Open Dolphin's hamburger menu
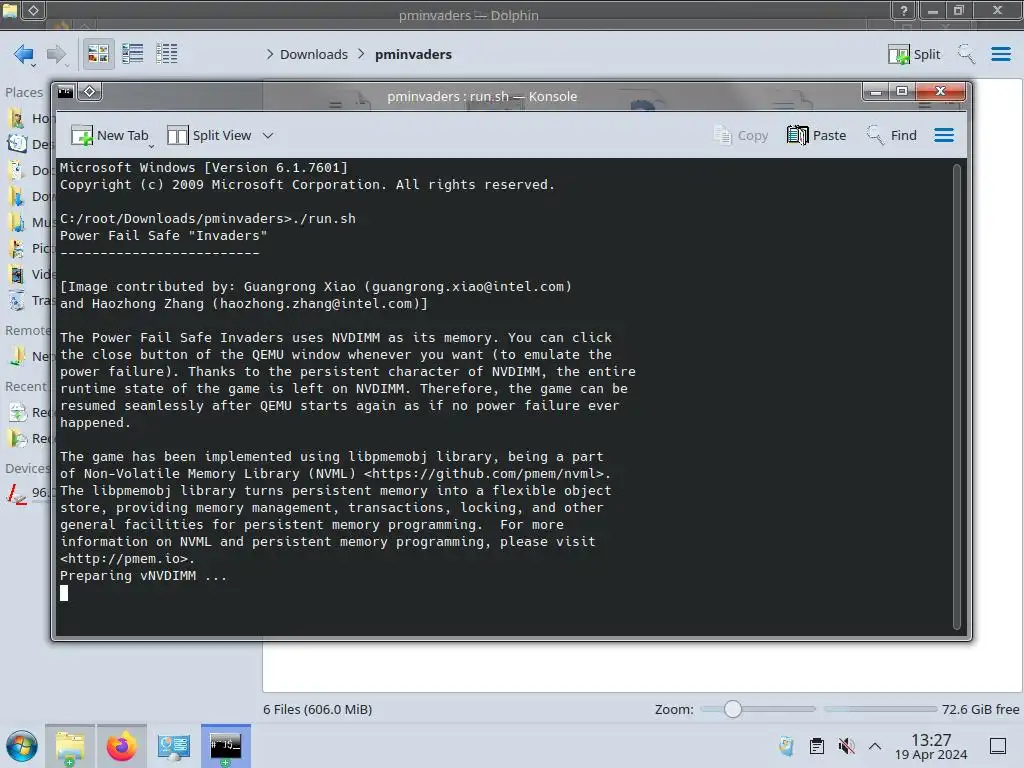The width and height of the screenshot is (1024, 768). (1000, 54)
